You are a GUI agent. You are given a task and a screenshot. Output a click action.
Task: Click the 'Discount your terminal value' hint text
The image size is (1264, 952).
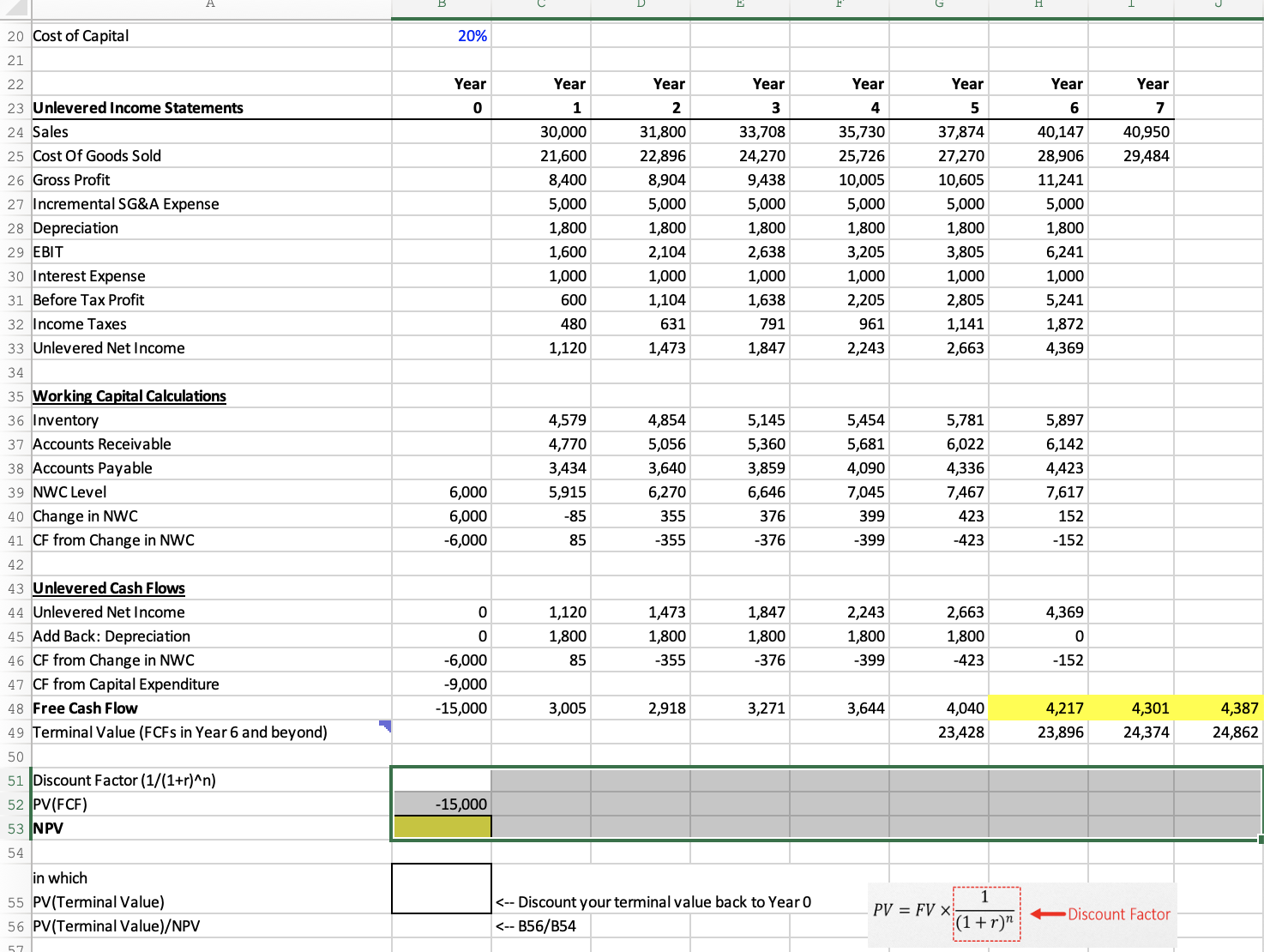(x=653, y=902)
